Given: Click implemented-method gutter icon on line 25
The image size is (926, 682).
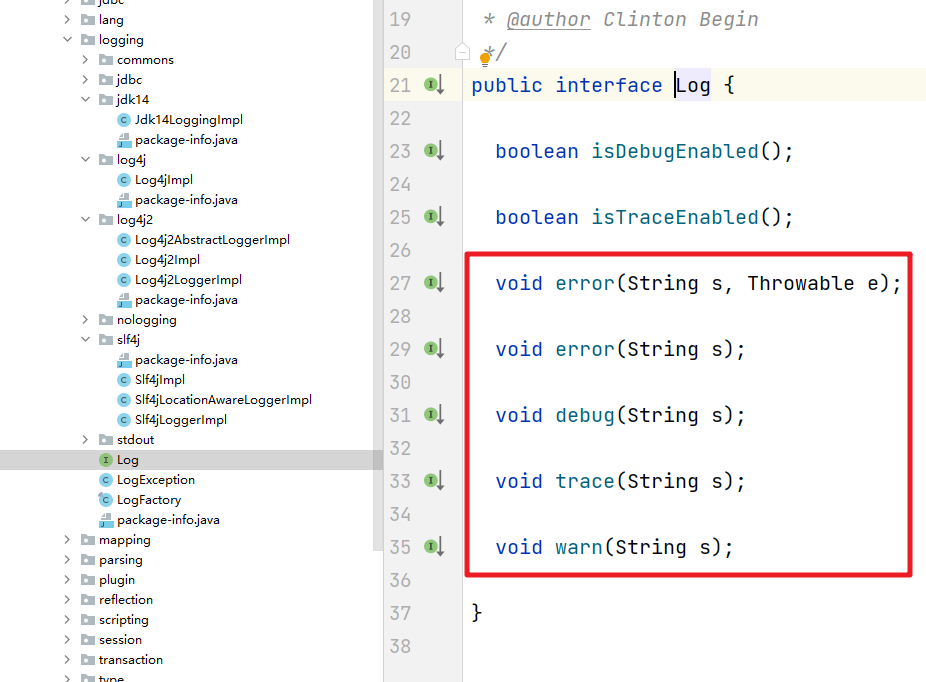Looking at the screenshot, I should pos(434,217).
